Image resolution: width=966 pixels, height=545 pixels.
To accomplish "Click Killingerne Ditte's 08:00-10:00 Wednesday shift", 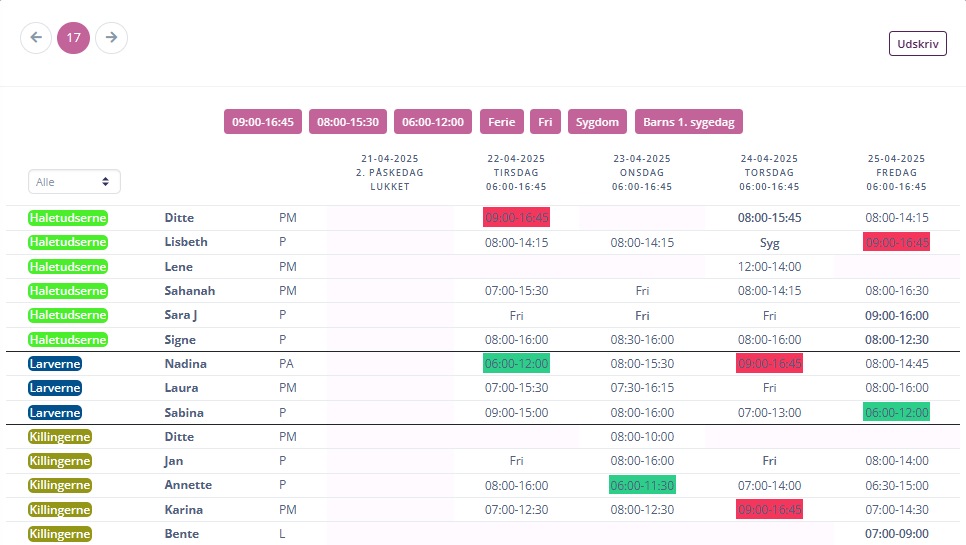I will point(642,437).
